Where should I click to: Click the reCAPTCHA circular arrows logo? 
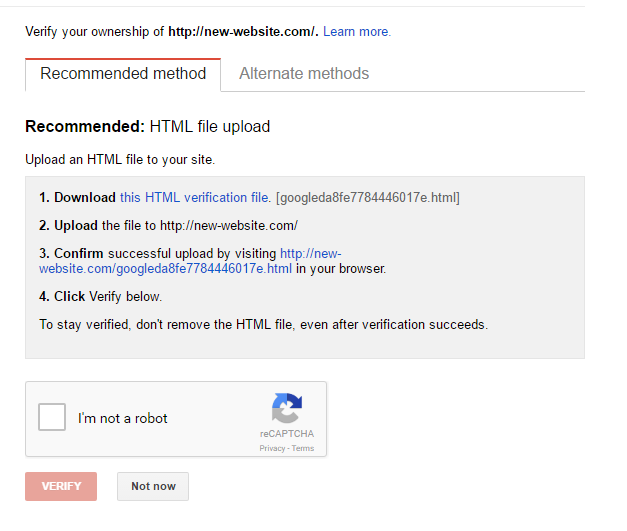point(287,408)
